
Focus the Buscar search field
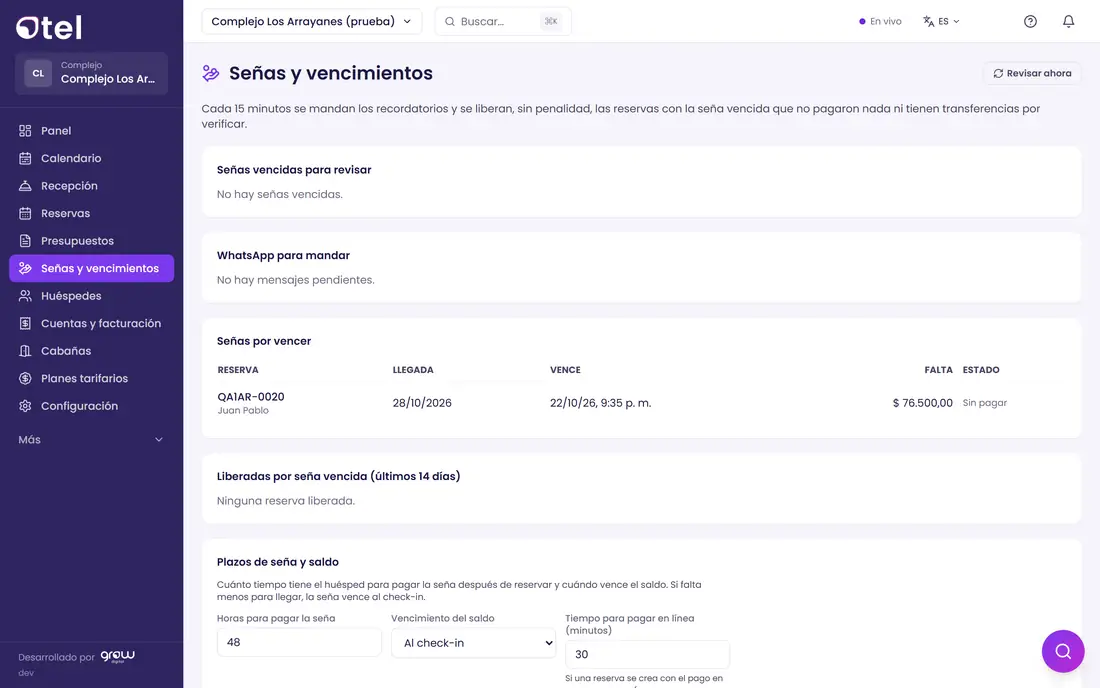502,22
